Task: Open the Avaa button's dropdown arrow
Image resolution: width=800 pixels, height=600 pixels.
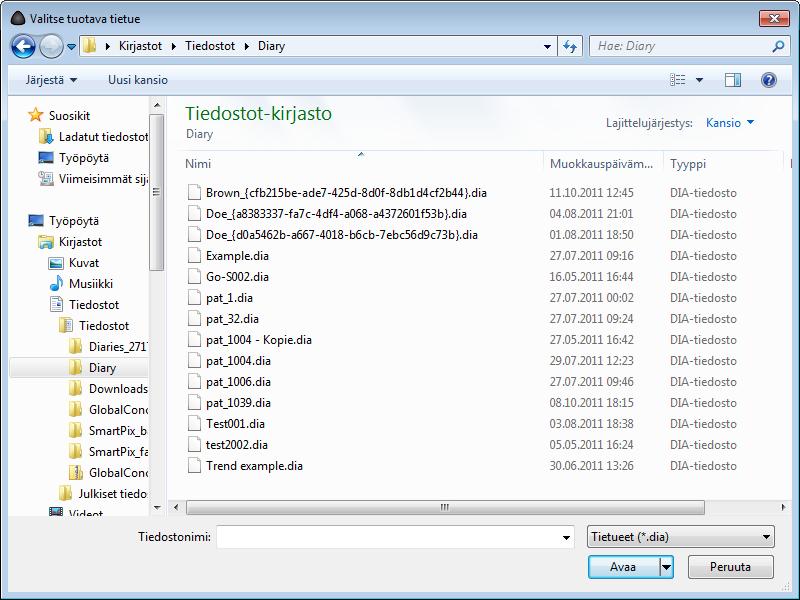Action: (x=666, y=567)
